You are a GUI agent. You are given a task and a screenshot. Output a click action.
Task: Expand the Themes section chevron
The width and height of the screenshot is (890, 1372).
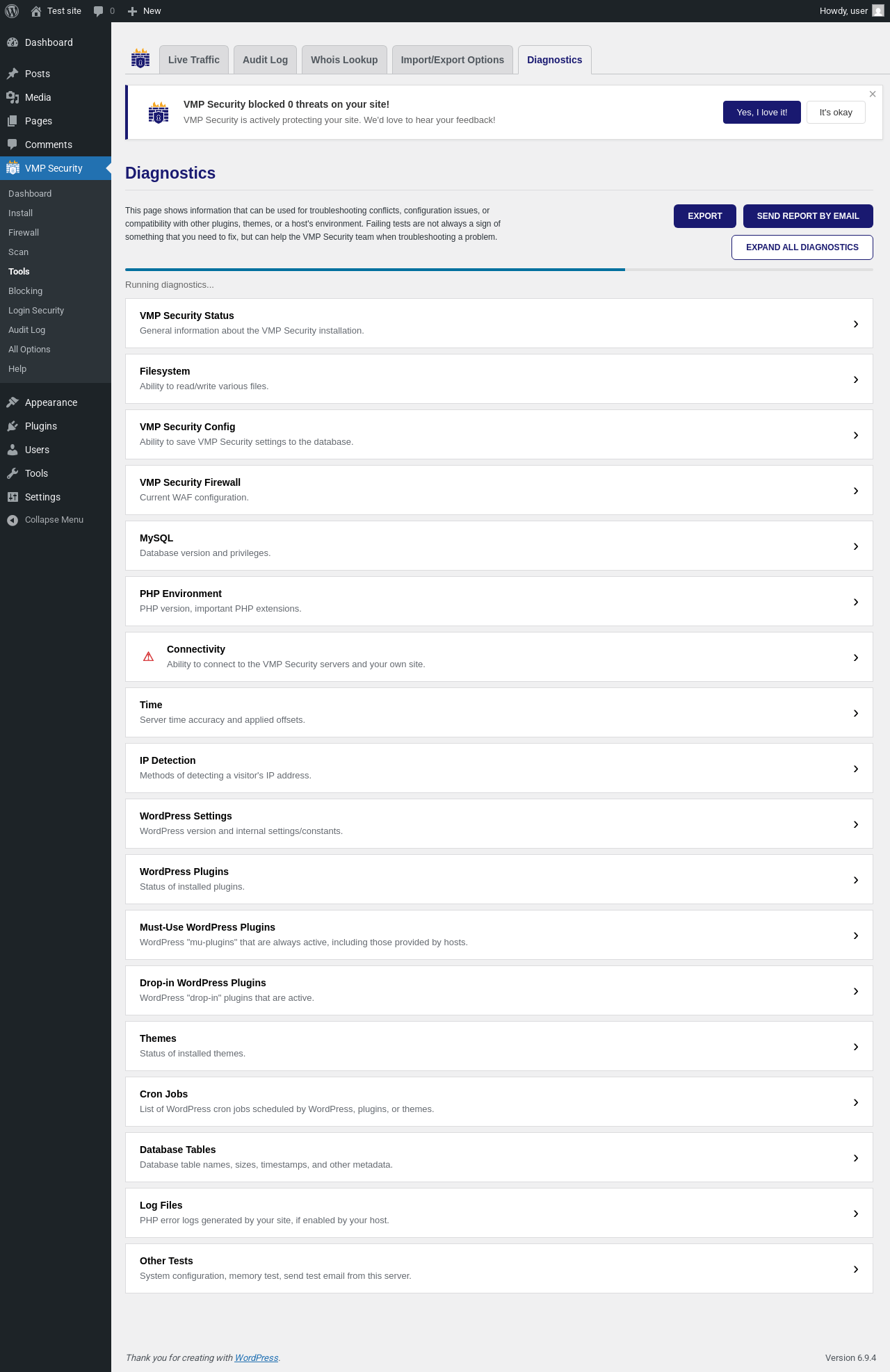(x=856, y=1047)
